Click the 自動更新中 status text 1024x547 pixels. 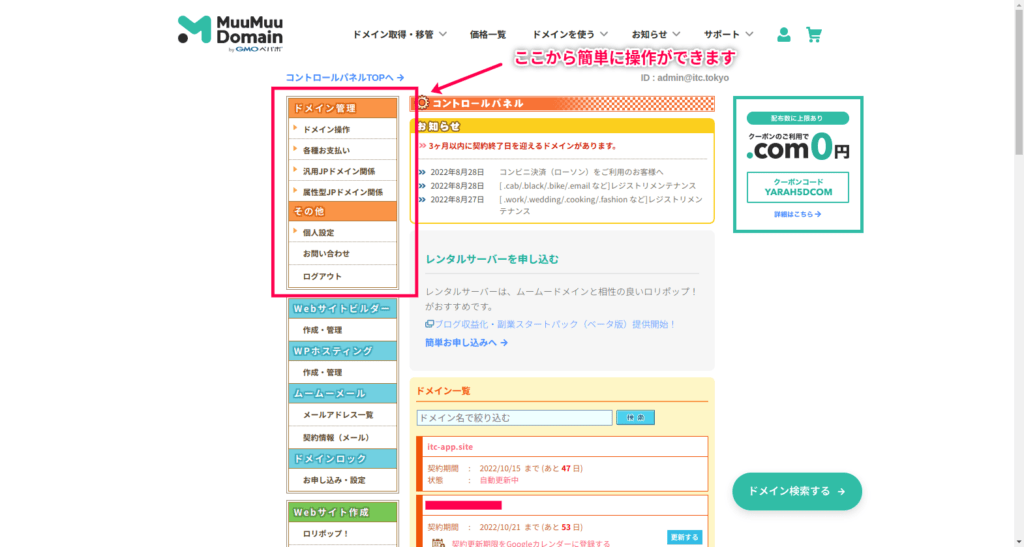(x=499, y=480)
